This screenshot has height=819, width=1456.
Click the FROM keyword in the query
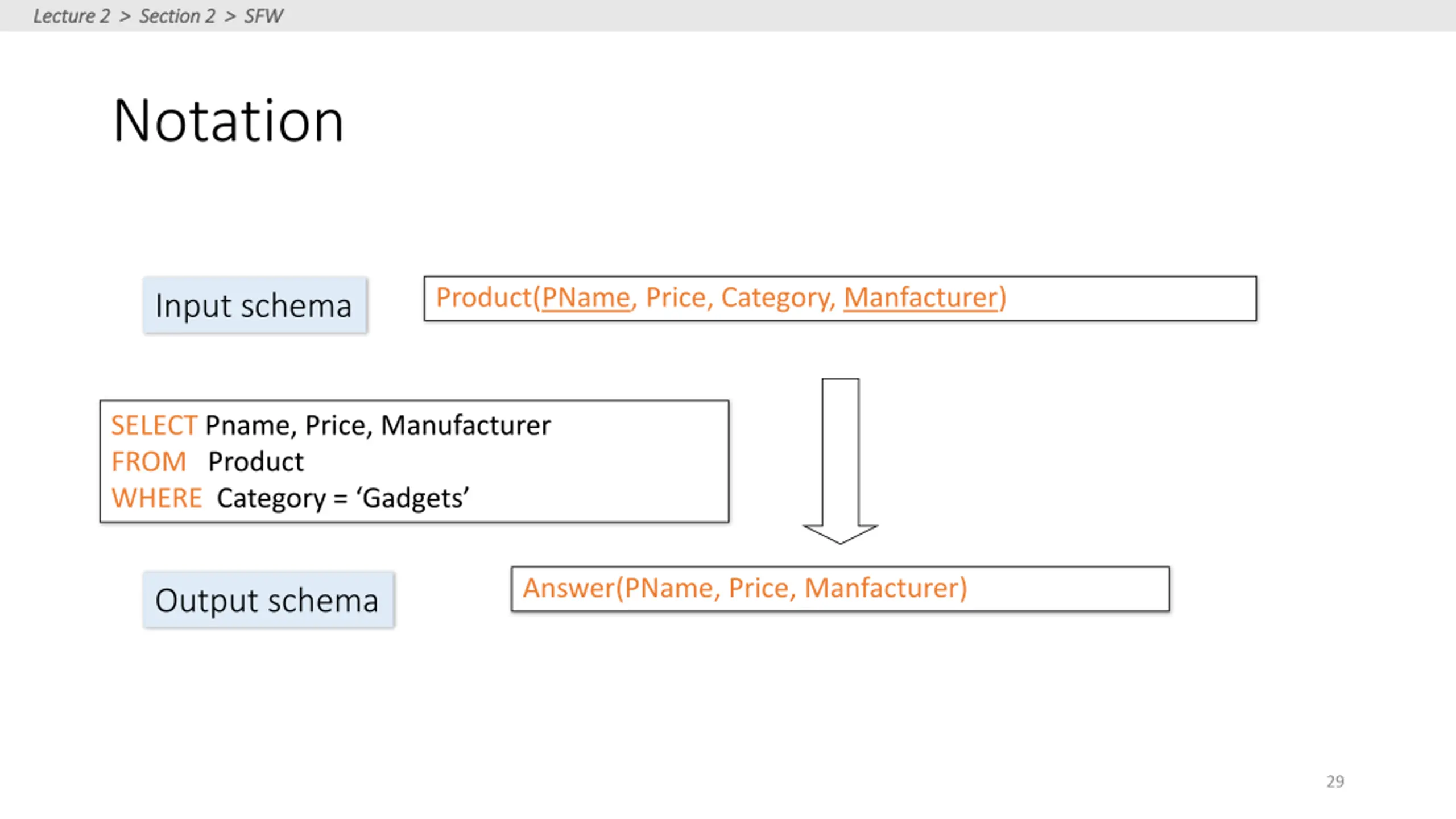[149, 462]
